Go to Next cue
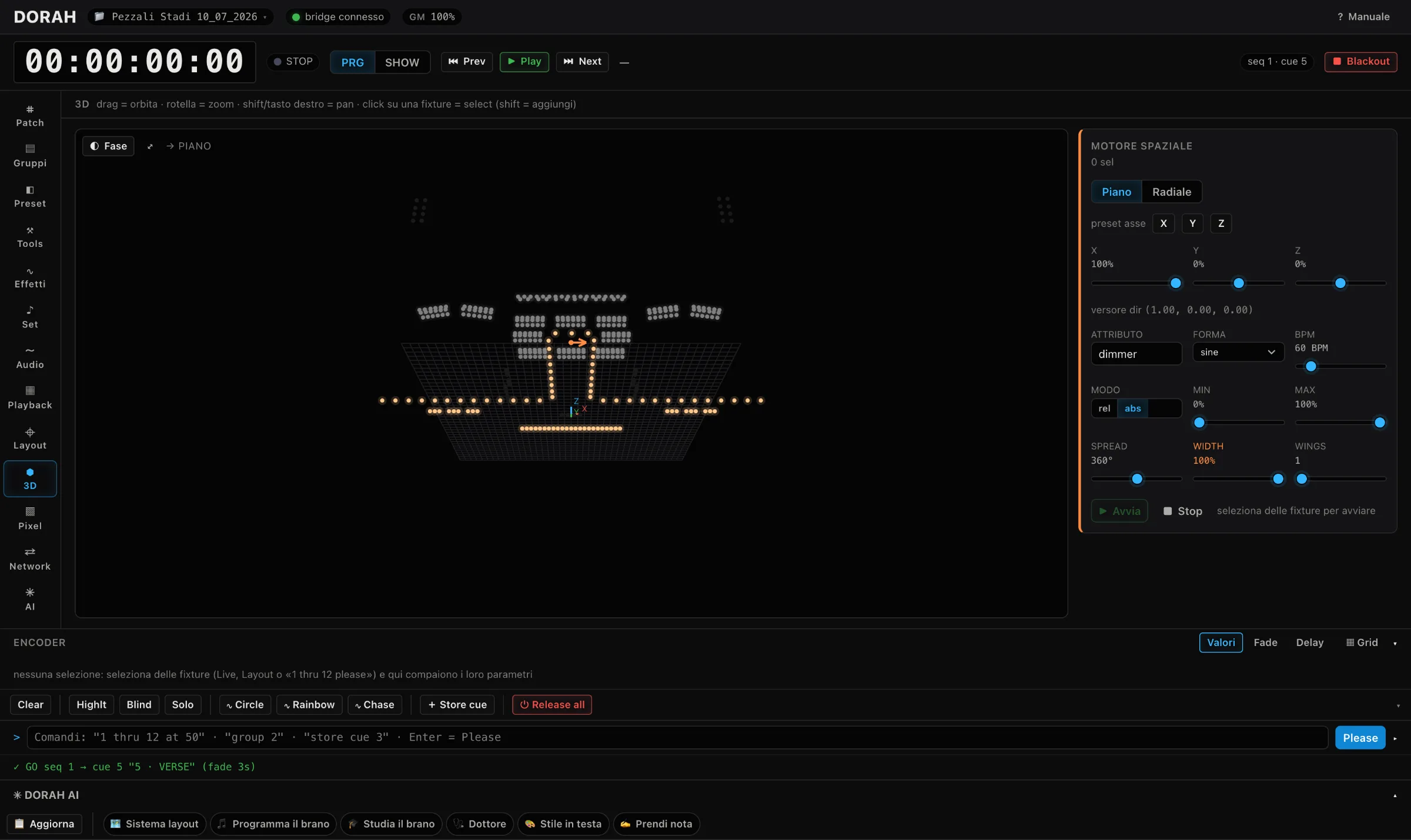The height and width of the screenshot is (840, 1411). click(x=582, y=62)
